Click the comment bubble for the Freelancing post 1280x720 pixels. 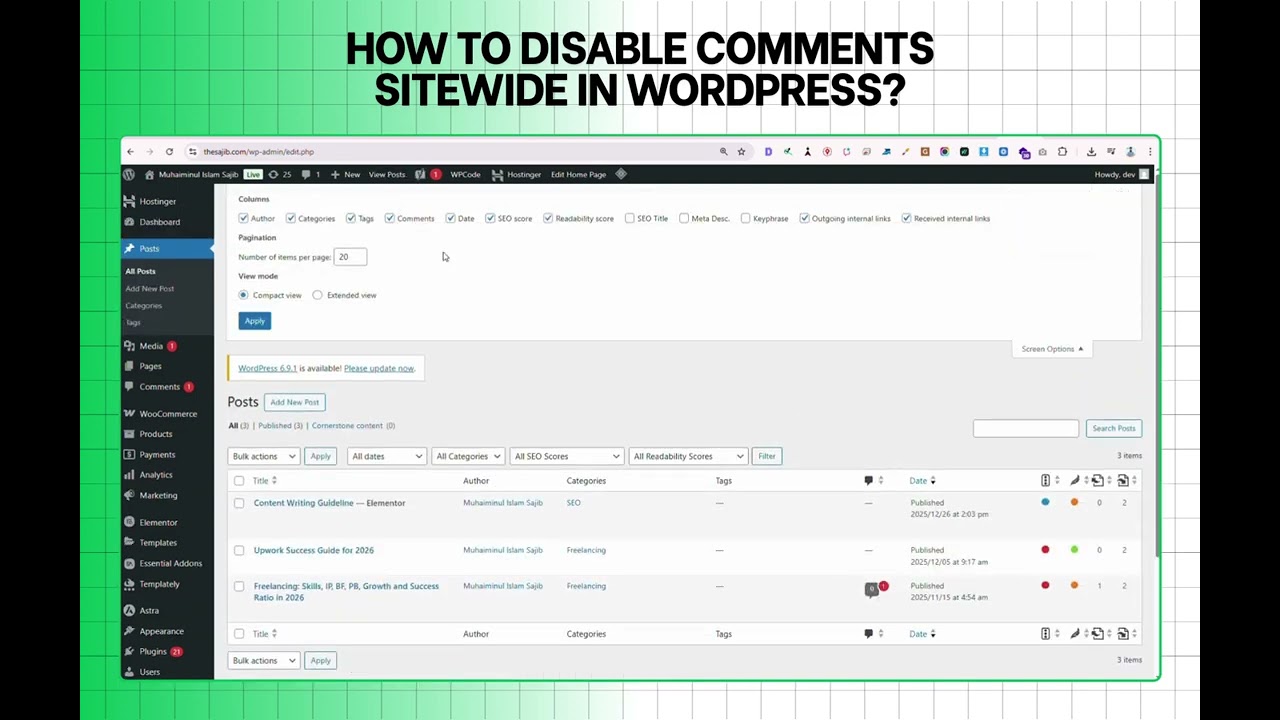point(872,590)
